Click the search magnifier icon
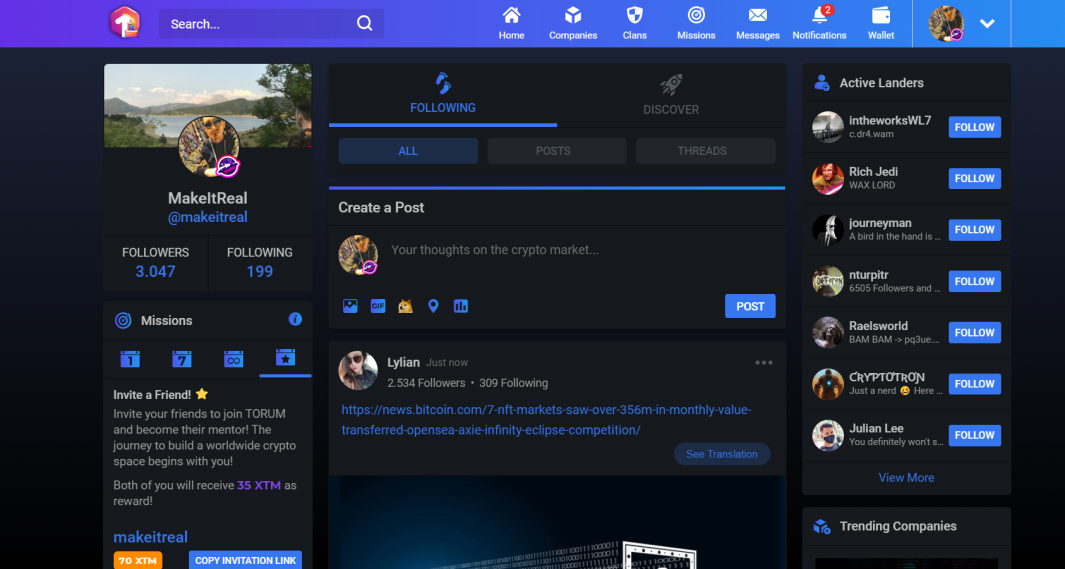The image size is (1065, 569). [365, 24]
